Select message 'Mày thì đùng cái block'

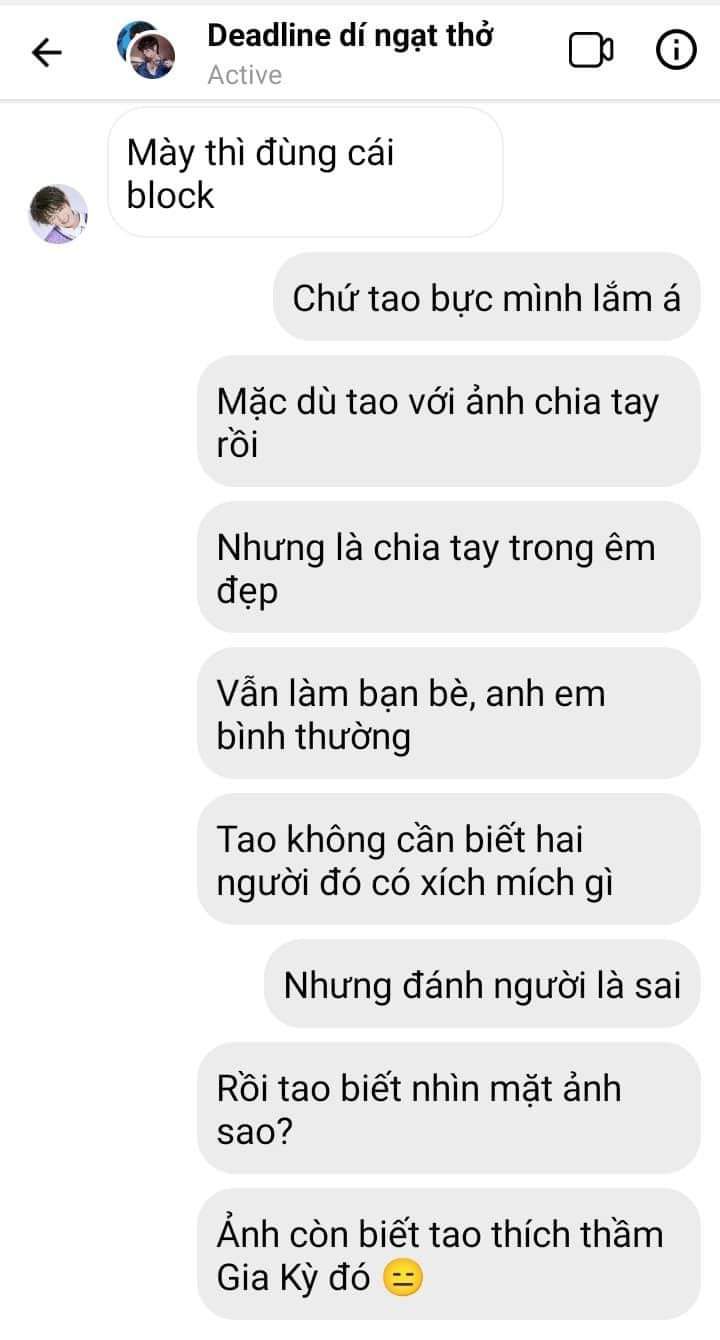[305, 173]
